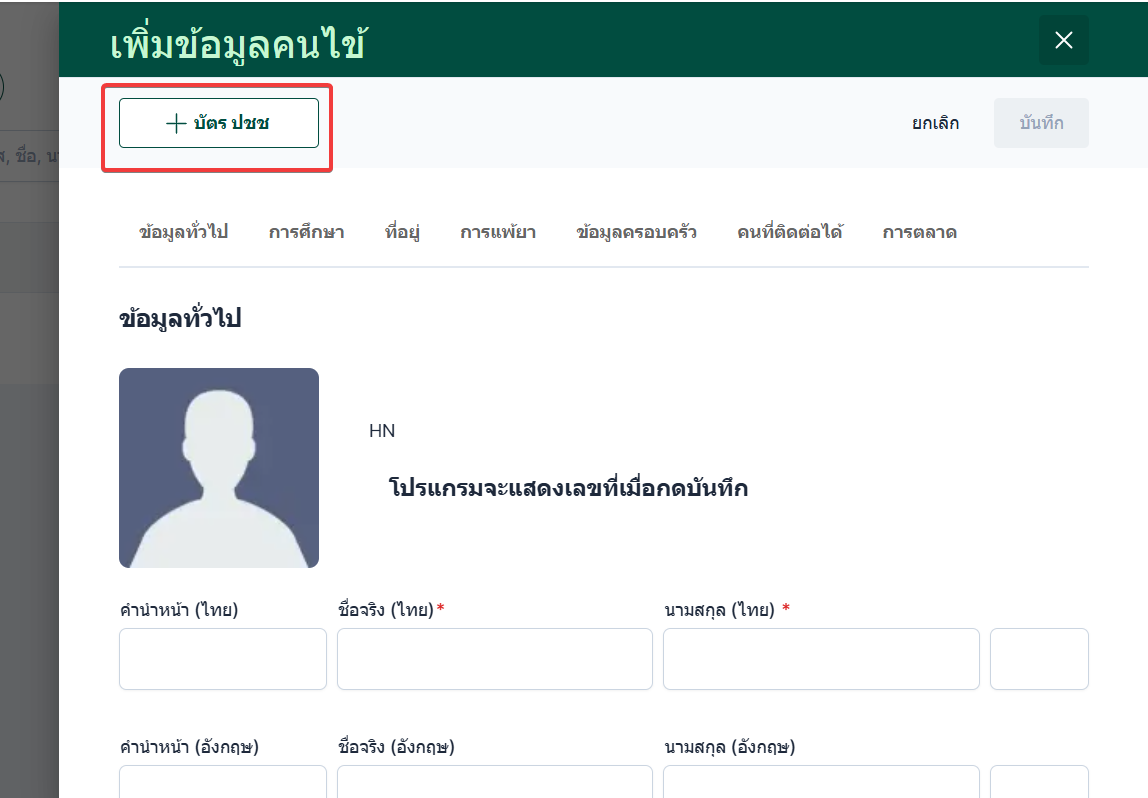The height and width of the screenshot is (798, 1148).
Task: Open the ข้อมูลครอบครัว tab
Action: pos(636,232)
